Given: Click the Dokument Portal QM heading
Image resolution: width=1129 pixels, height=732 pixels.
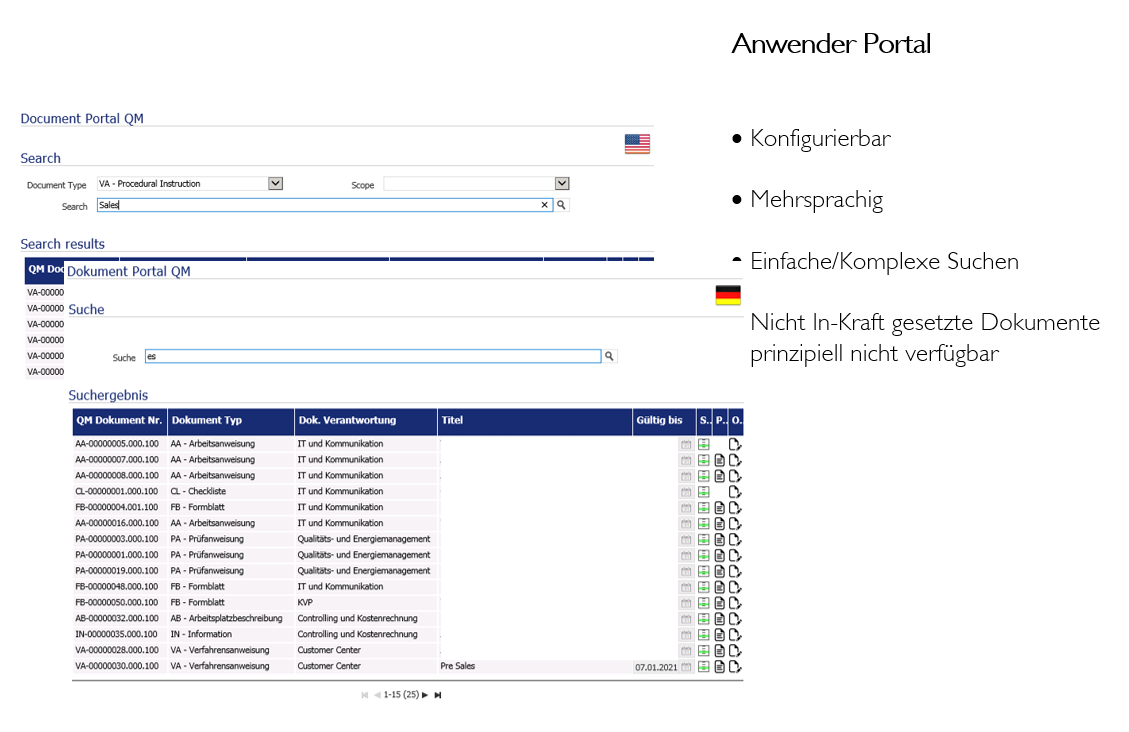Looking at the screenshot, I should point(129,271).
